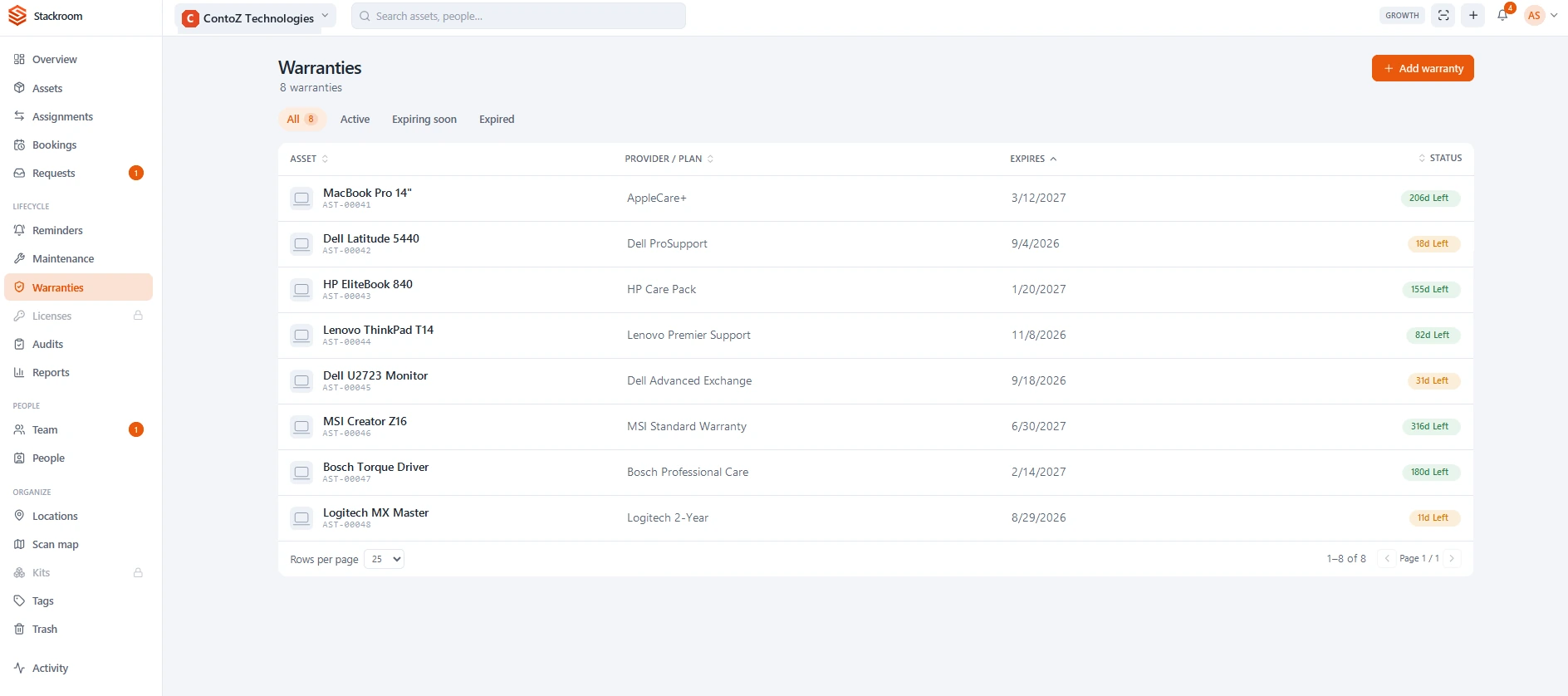
Task: Click the 8/29/2026 expiry date
Action: (x=1038, y=517)
